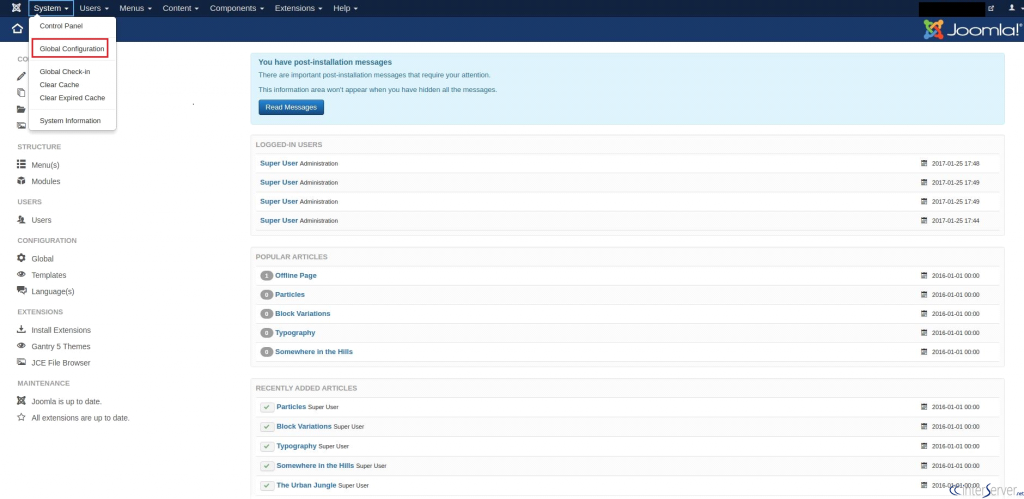Viewport: 1024px width, 499px height.
Task: Click the Gantry 5 Themes eye icon
Action: tap(21, 346)
